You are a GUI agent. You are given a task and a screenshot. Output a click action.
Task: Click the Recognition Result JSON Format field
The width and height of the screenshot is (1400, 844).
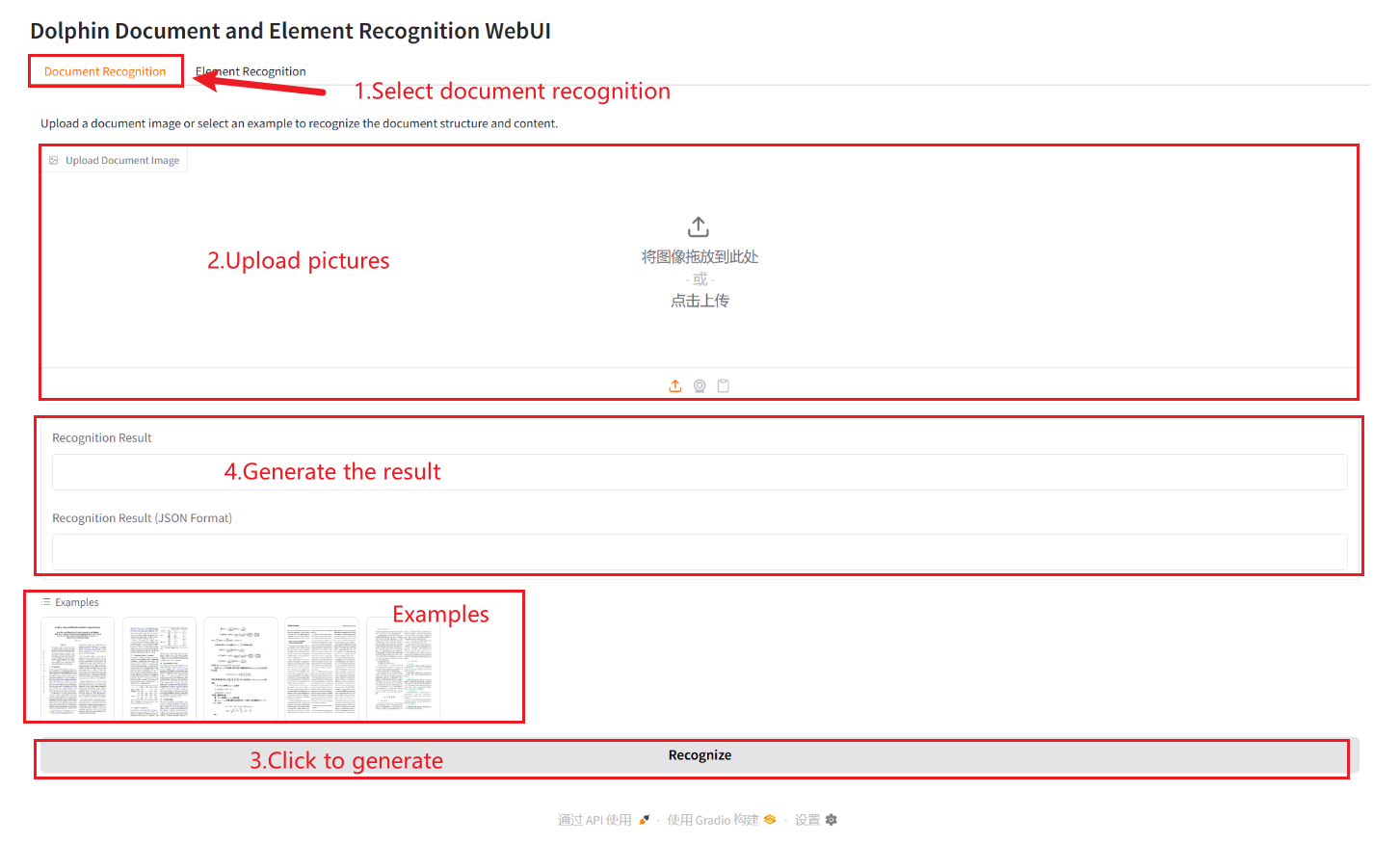point(700,552)
